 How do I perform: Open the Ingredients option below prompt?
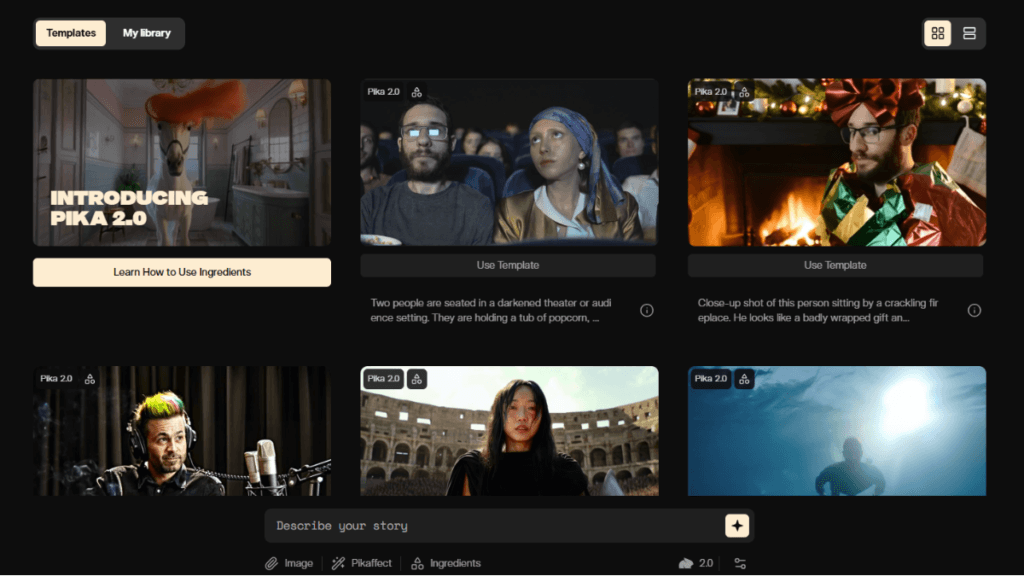click(x=446, y=563)
